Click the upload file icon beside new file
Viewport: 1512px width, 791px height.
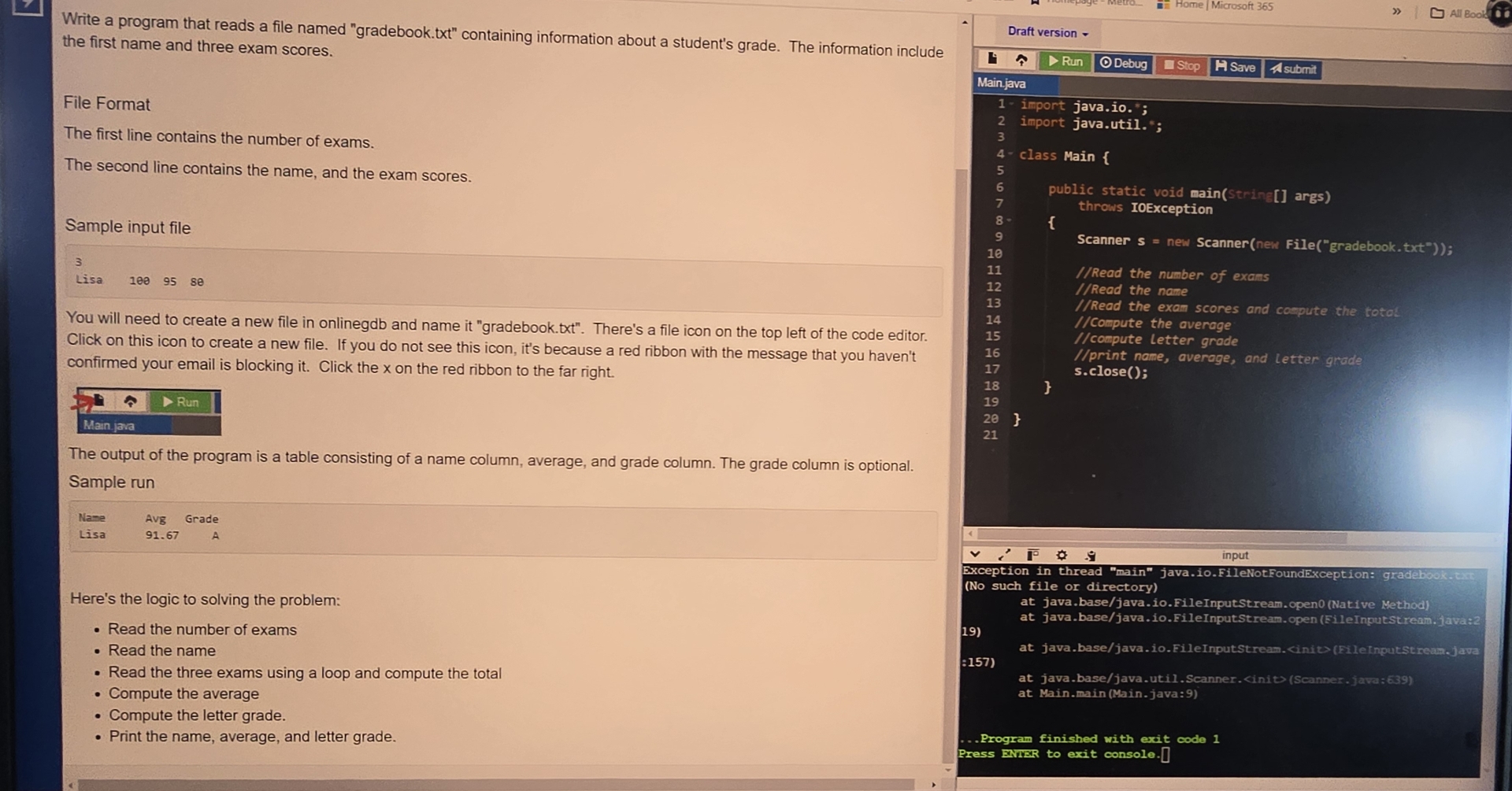click(1023, 61)
